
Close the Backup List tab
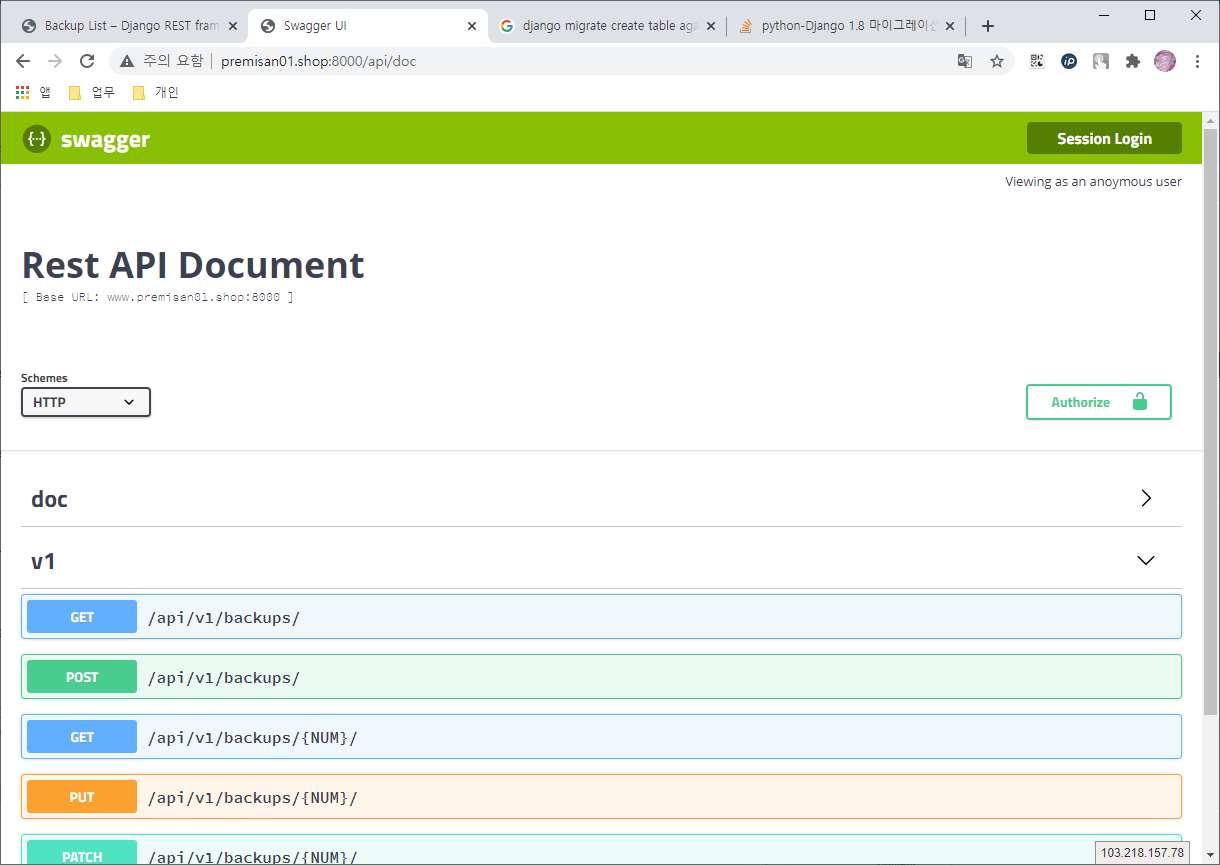233,26
